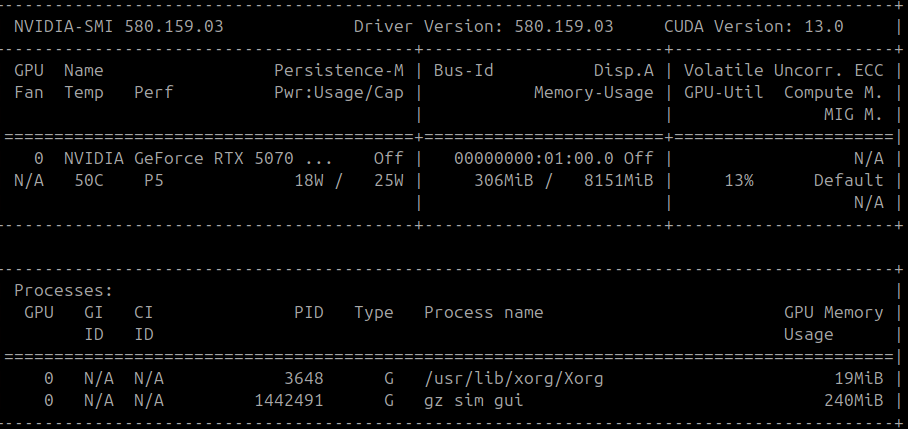This screenshot has width=908, height=429.
Task: Select Driver Version: 580.159.03 text
Action: point(484,27)
